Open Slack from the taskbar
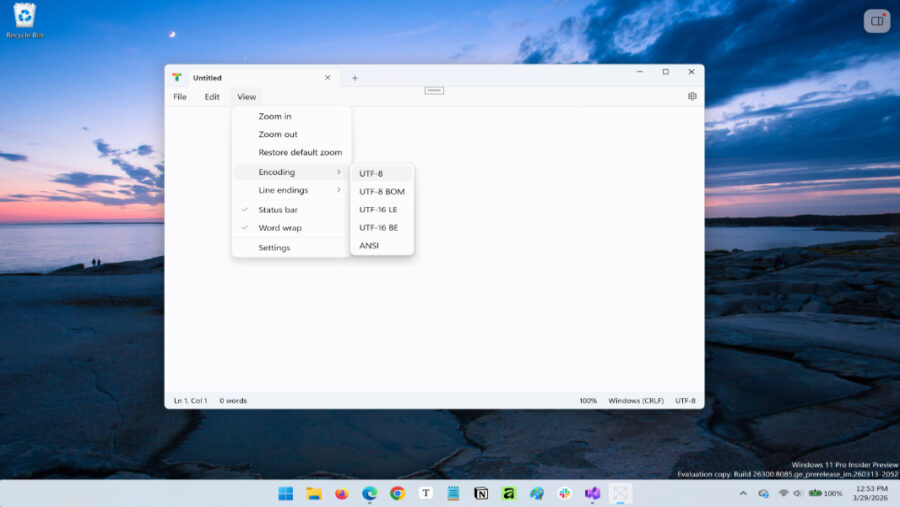The height and width of the screenshot is (507, 900). tap(565, 493)
